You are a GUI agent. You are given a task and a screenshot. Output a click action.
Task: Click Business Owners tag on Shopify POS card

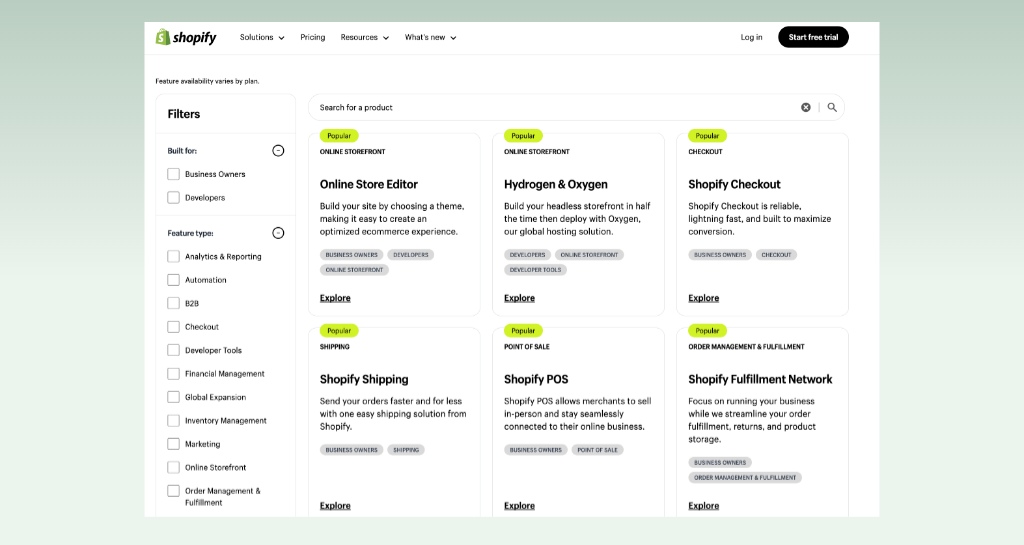[x=536, y=450]
